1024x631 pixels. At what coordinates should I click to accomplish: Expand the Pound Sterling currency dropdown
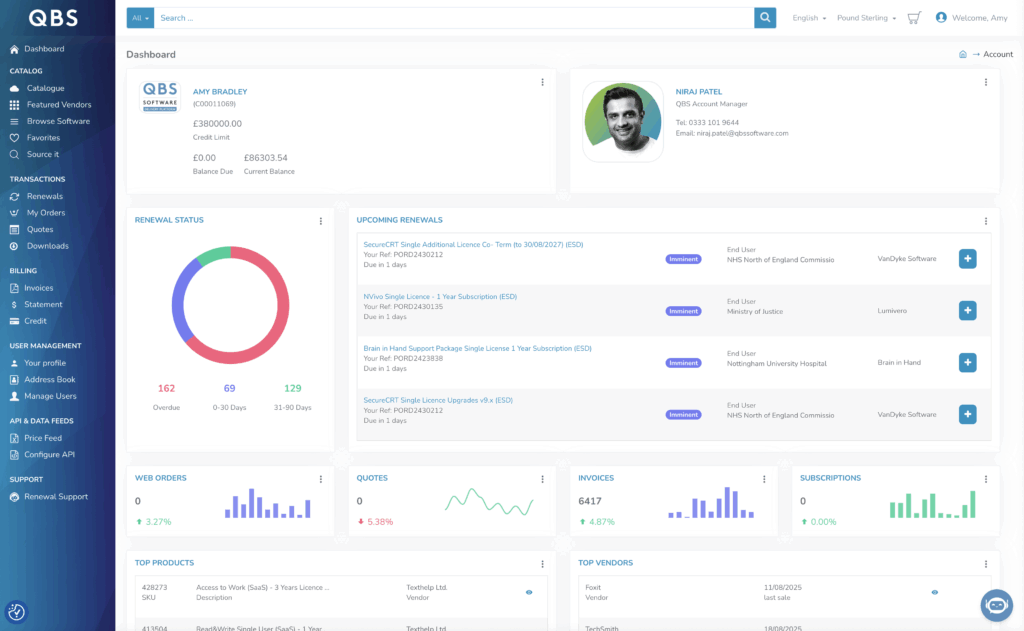[866, 18]
